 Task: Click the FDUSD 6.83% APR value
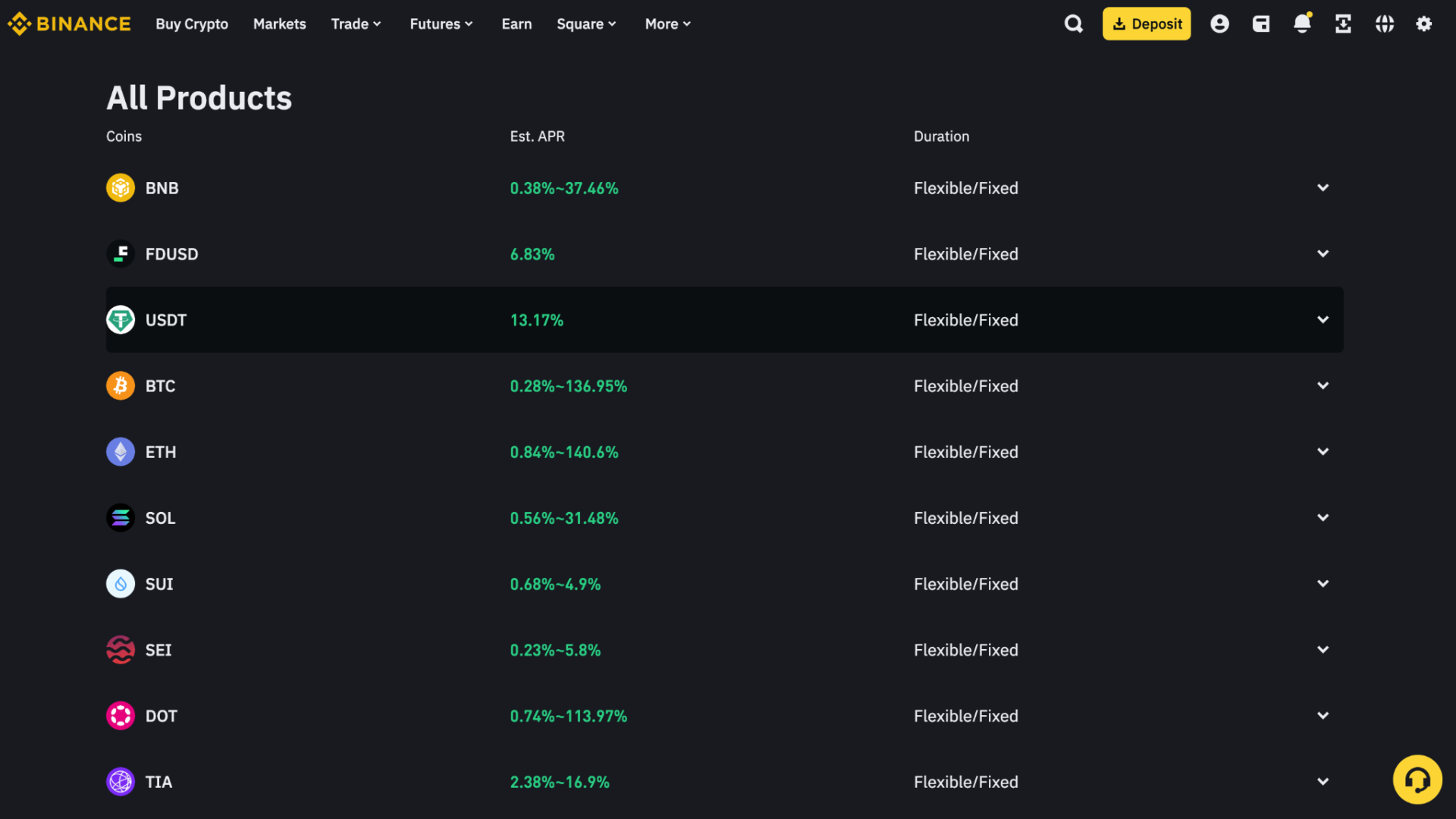coord(532,254)
